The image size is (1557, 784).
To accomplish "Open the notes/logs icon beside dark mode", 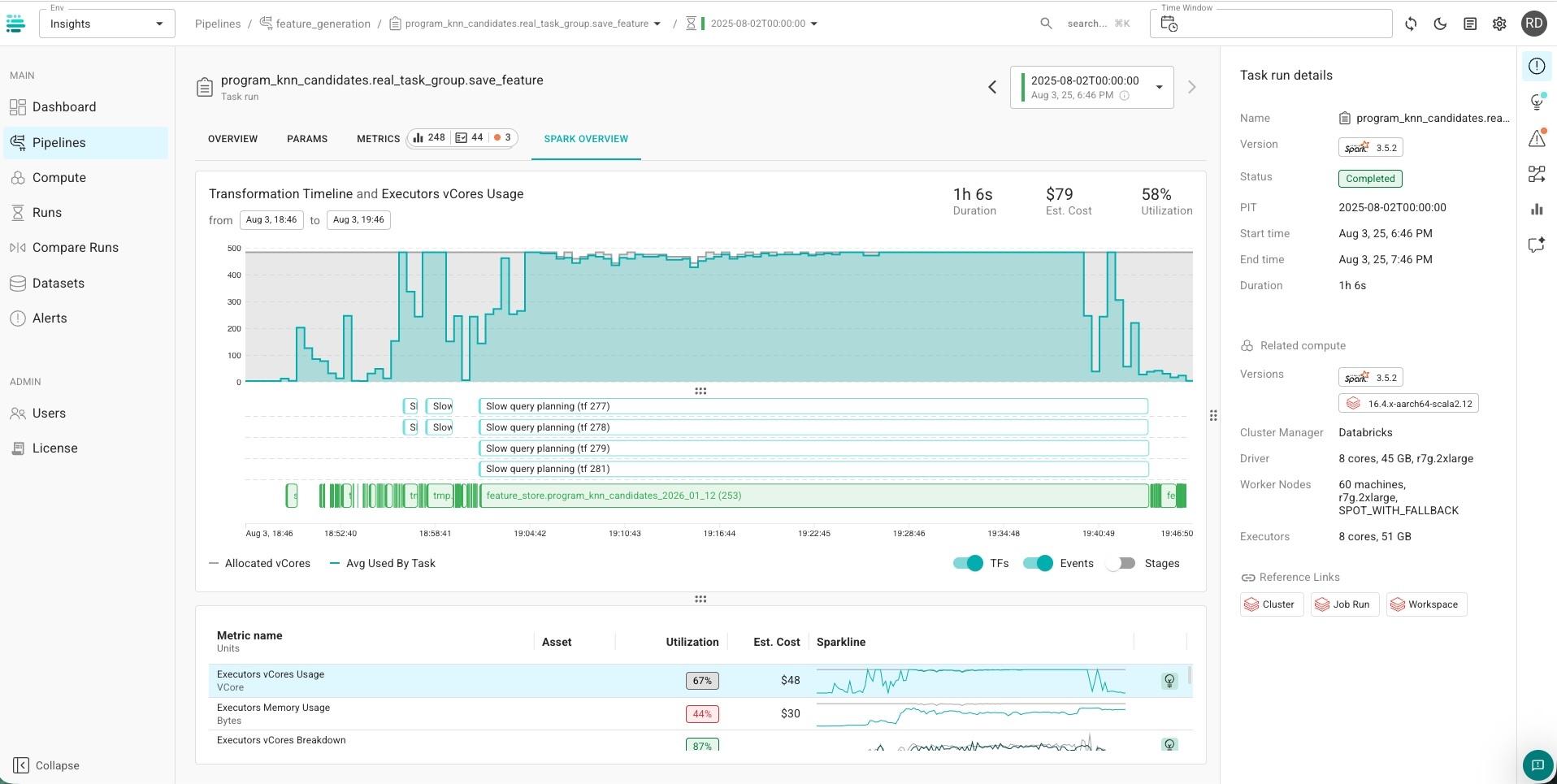I will (x=1470, y=24).
